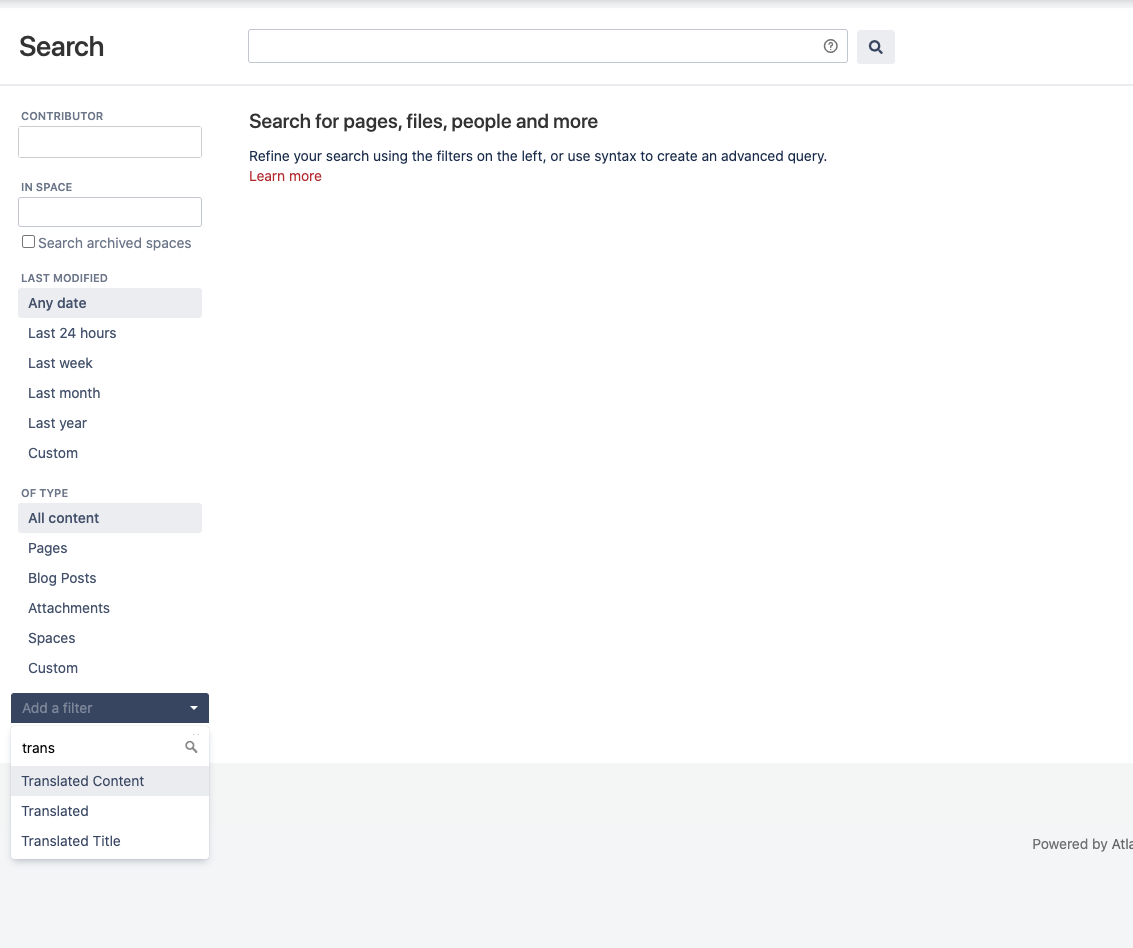Open the Learn more link
1133x948 pixels.
[285, 176]
